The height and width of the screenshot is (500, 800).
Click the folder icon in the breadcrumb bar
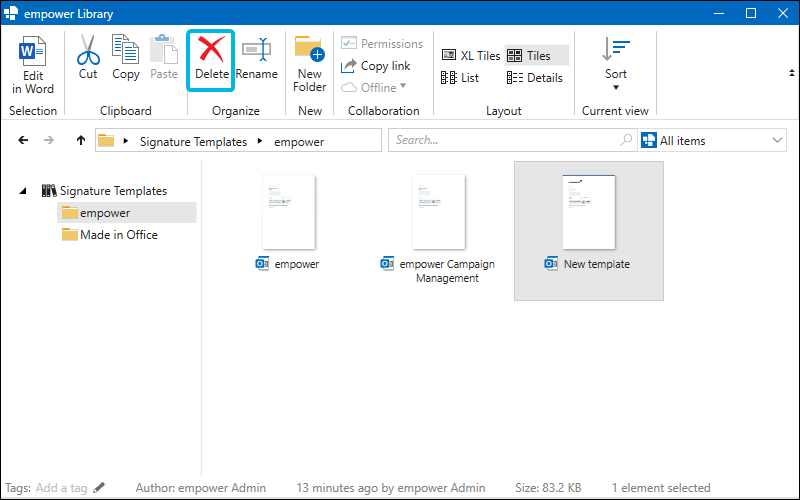[x=106, y=140]
